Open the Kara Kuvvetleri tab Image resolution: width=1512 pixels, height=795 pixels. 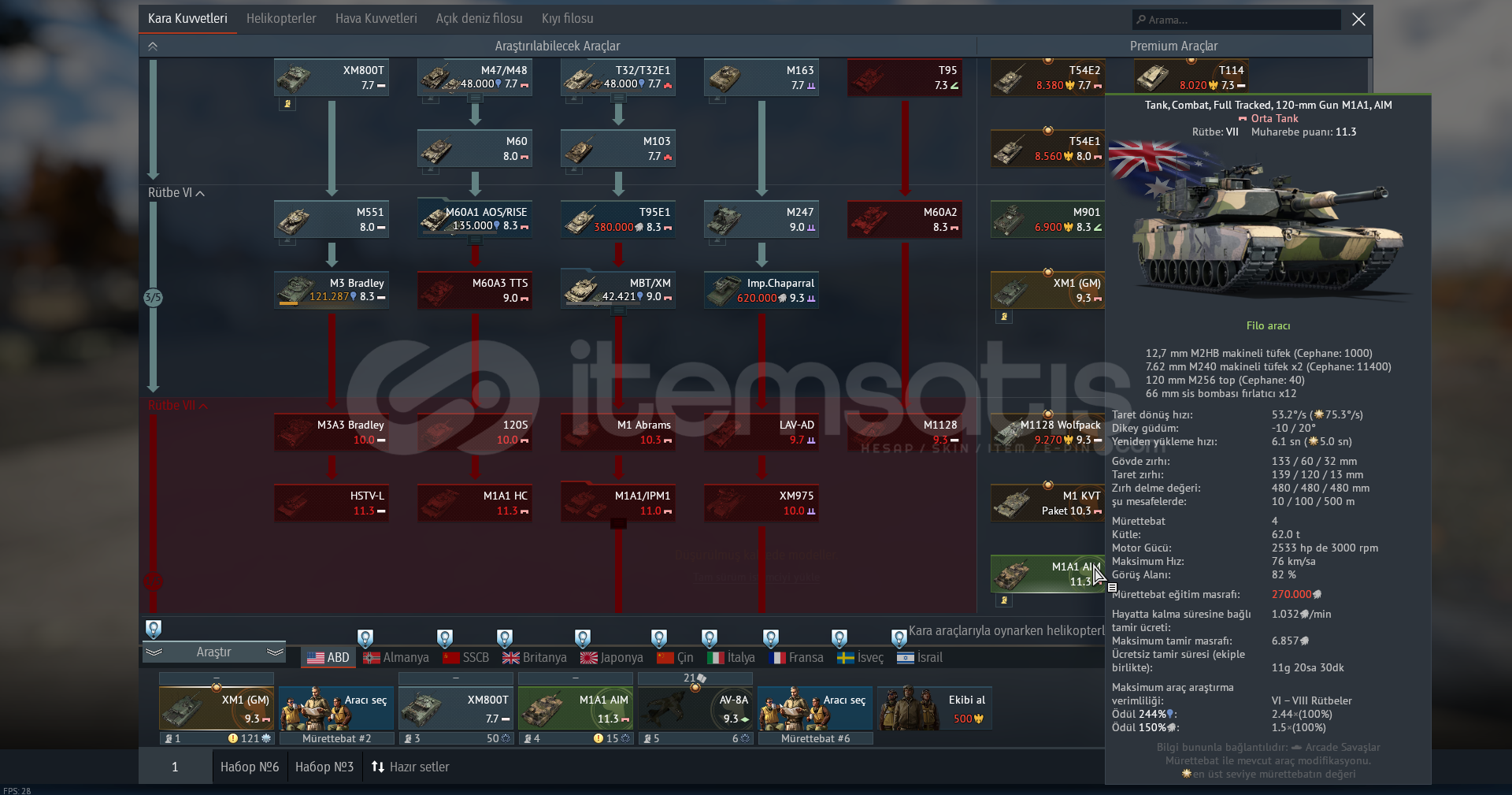(187, 19)
